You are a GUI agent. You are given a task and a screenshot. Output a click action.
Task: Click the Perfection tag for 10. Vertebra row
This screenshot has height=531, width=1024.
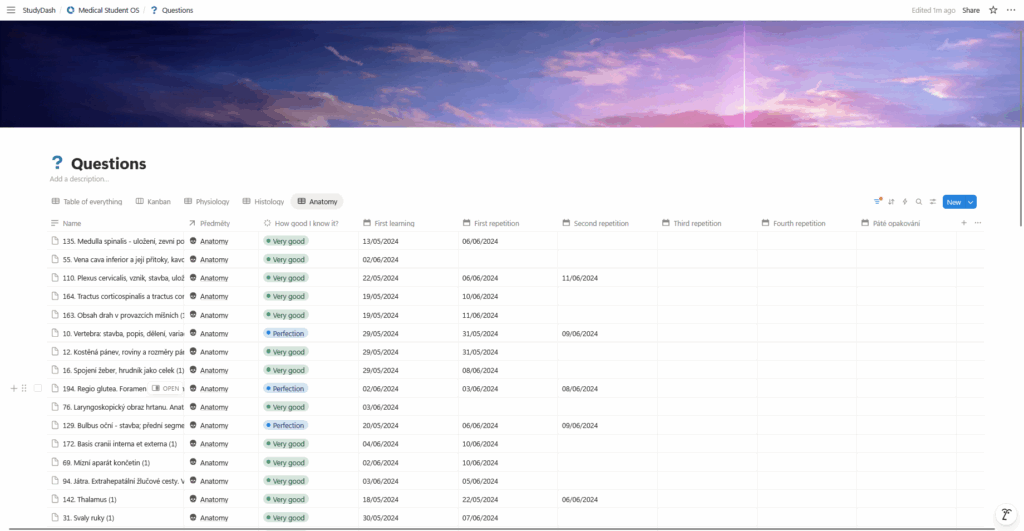point(285,333)
